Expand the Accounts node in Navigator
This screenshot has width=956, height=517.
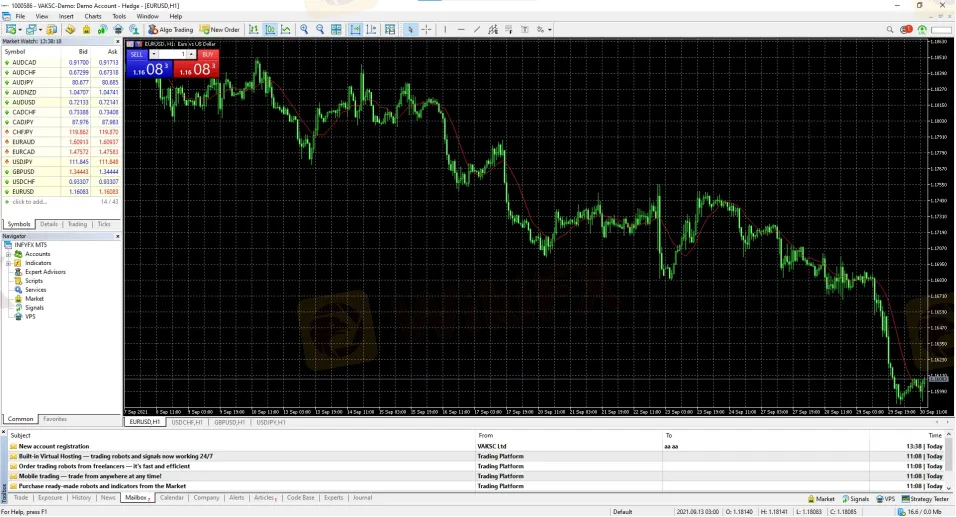pyautogui.click(x=9, y=254)
